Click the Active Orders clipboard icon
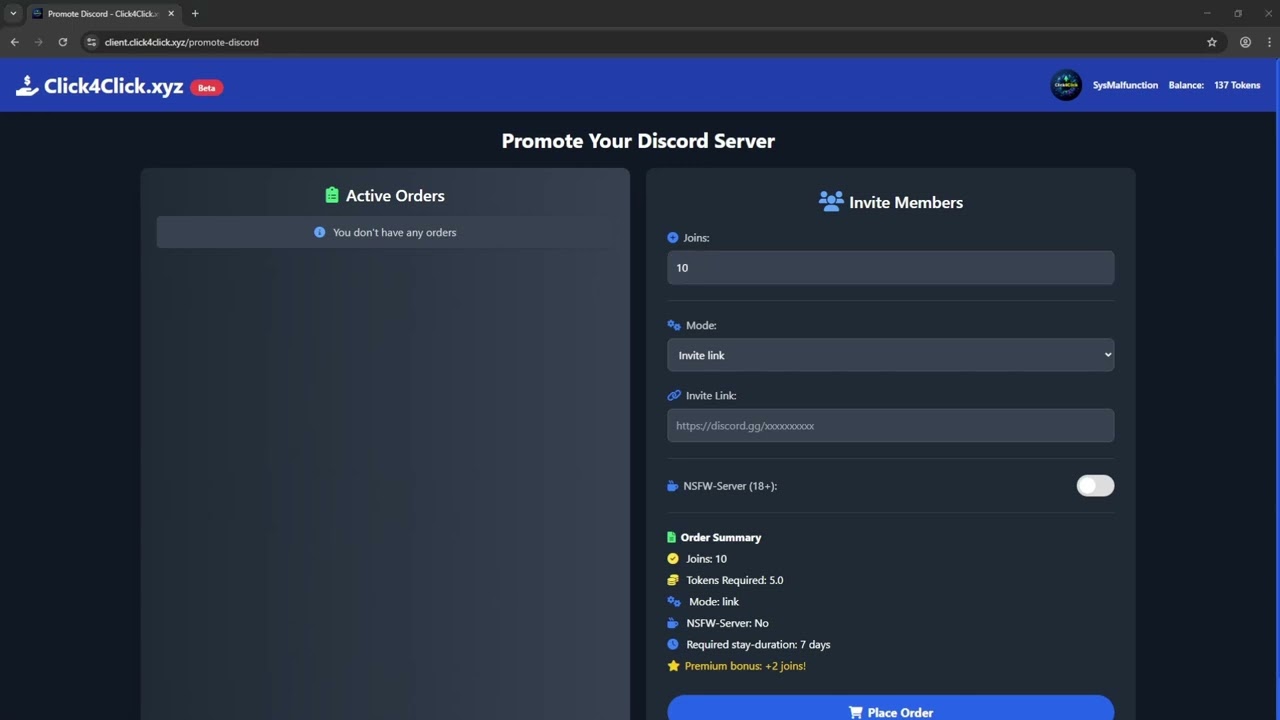The width and height of the screenshot is (1280, 720). [332, 195]
